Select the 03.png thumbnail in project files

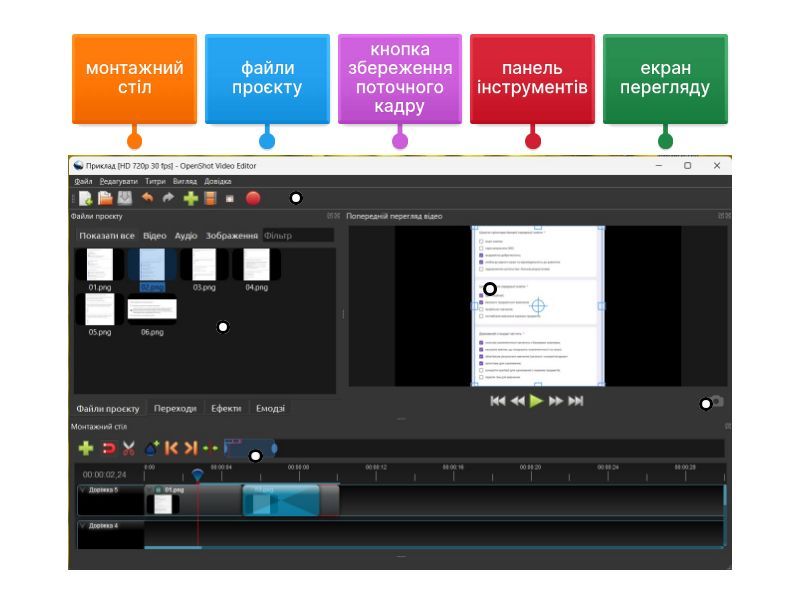(x=204, y=266)
